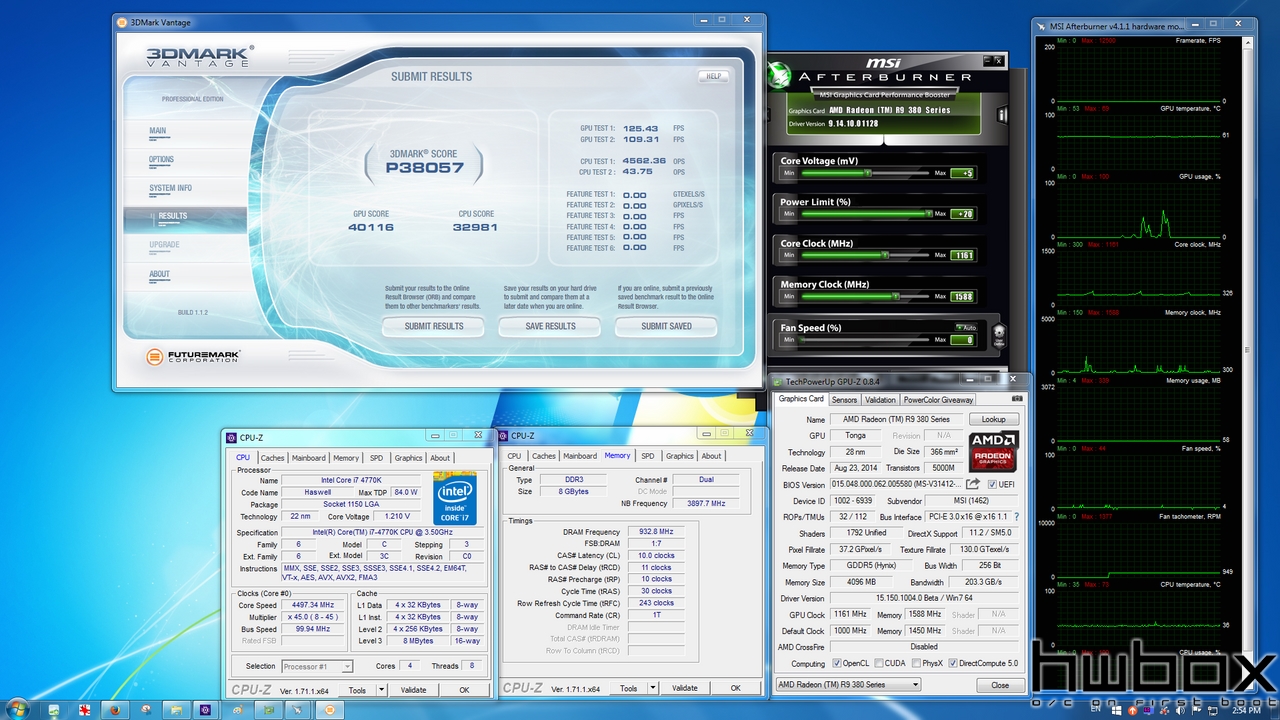
Task: Click the Help button in 3DMark Vantage
Action: tap(713, 76)
